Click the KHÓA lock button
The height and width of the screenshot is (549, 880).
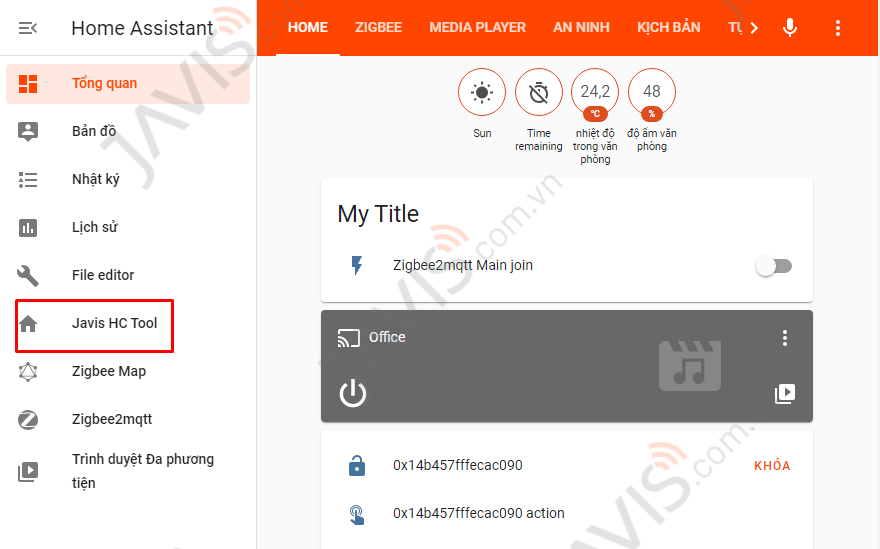(772, 465)
